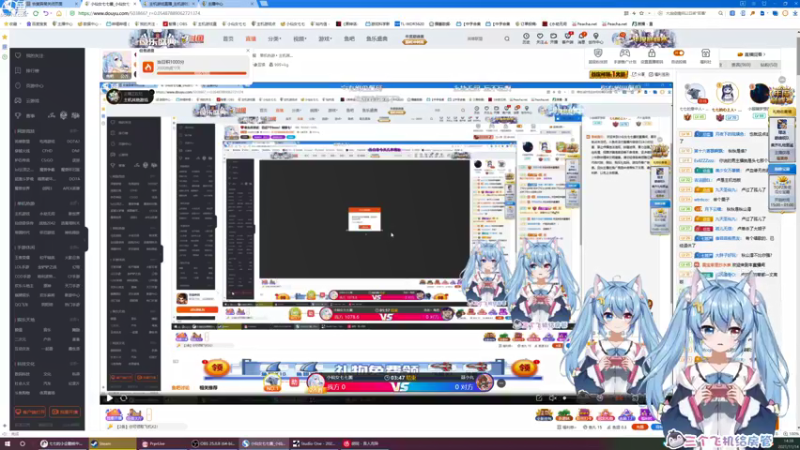
Task: Open the PopOne app on the taskbar
Action: pos(162,443)
